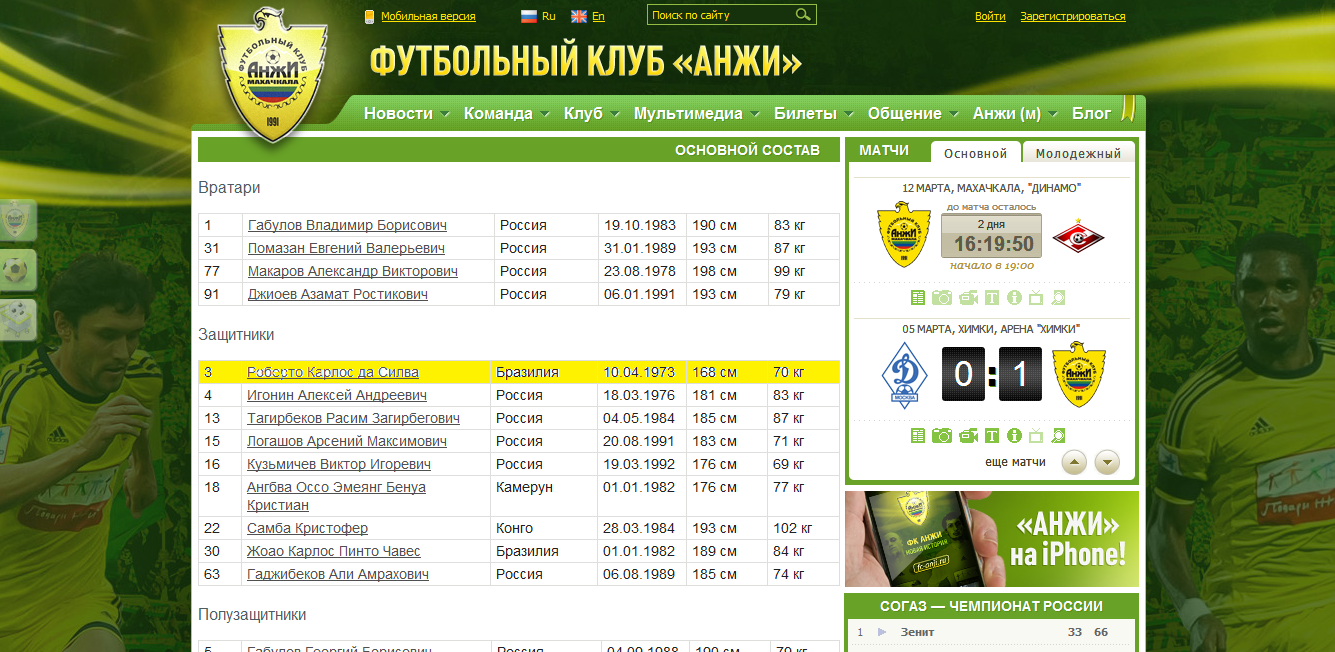Switch to the Молодежный matches tab
1335x652 pixels.
1078,153
